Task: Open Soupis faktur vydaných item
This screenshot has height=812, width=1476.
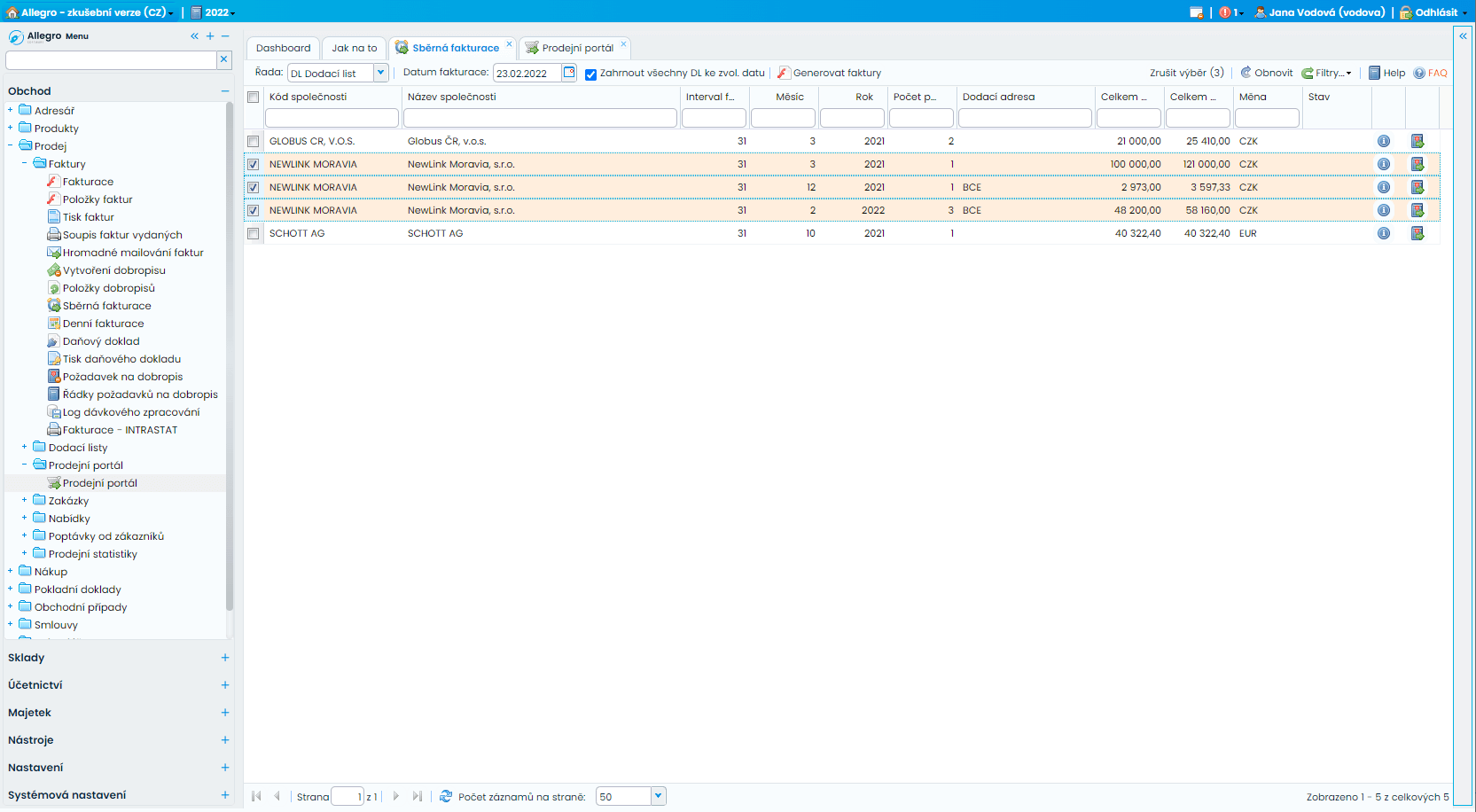Action: (x=115, y=235)
